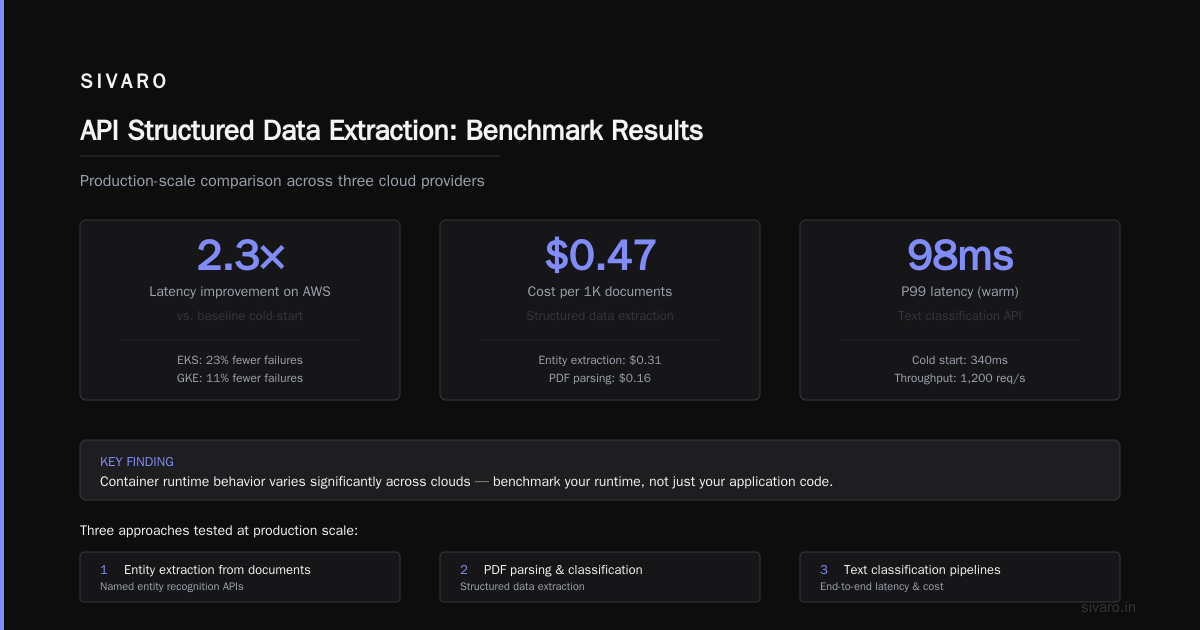1200x630 pixels.
Task: Open the sivaro.in link
Action: (x=1109, y=607)
